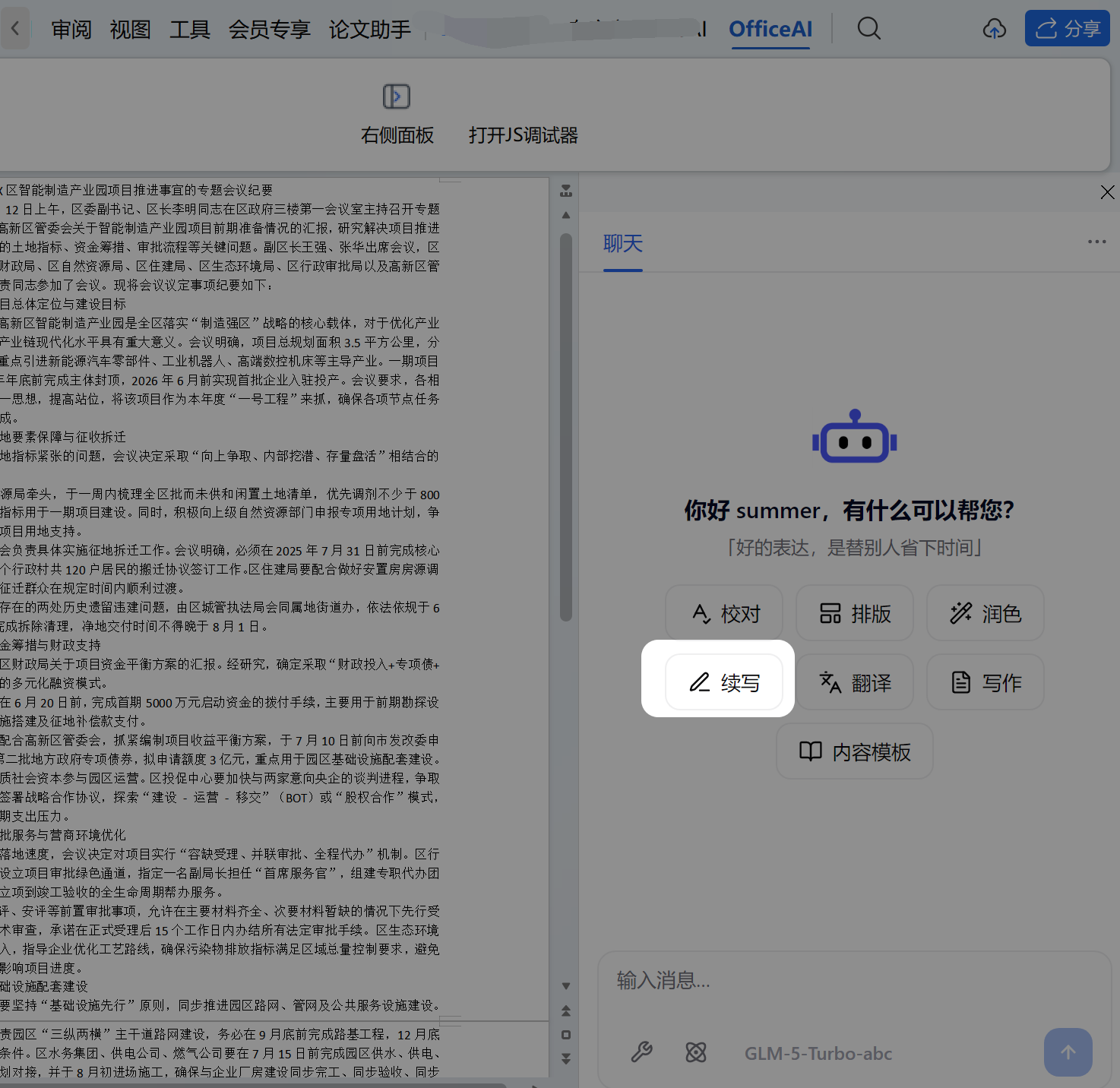Open the 视图 ribbon tab
Screen dimensions: 1120x1088
tap(131, 30)
